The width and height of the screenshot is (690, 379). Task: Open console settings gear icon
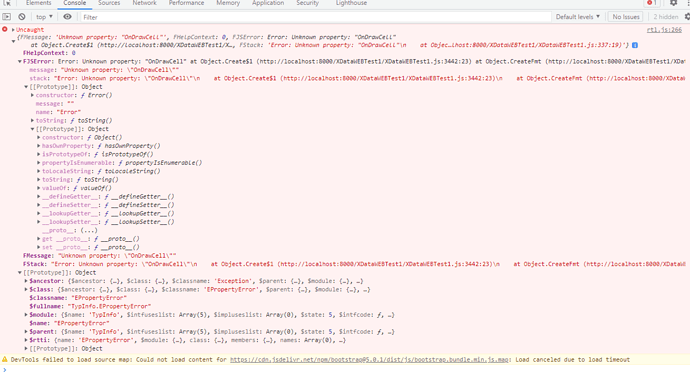[x=687, y=17]
